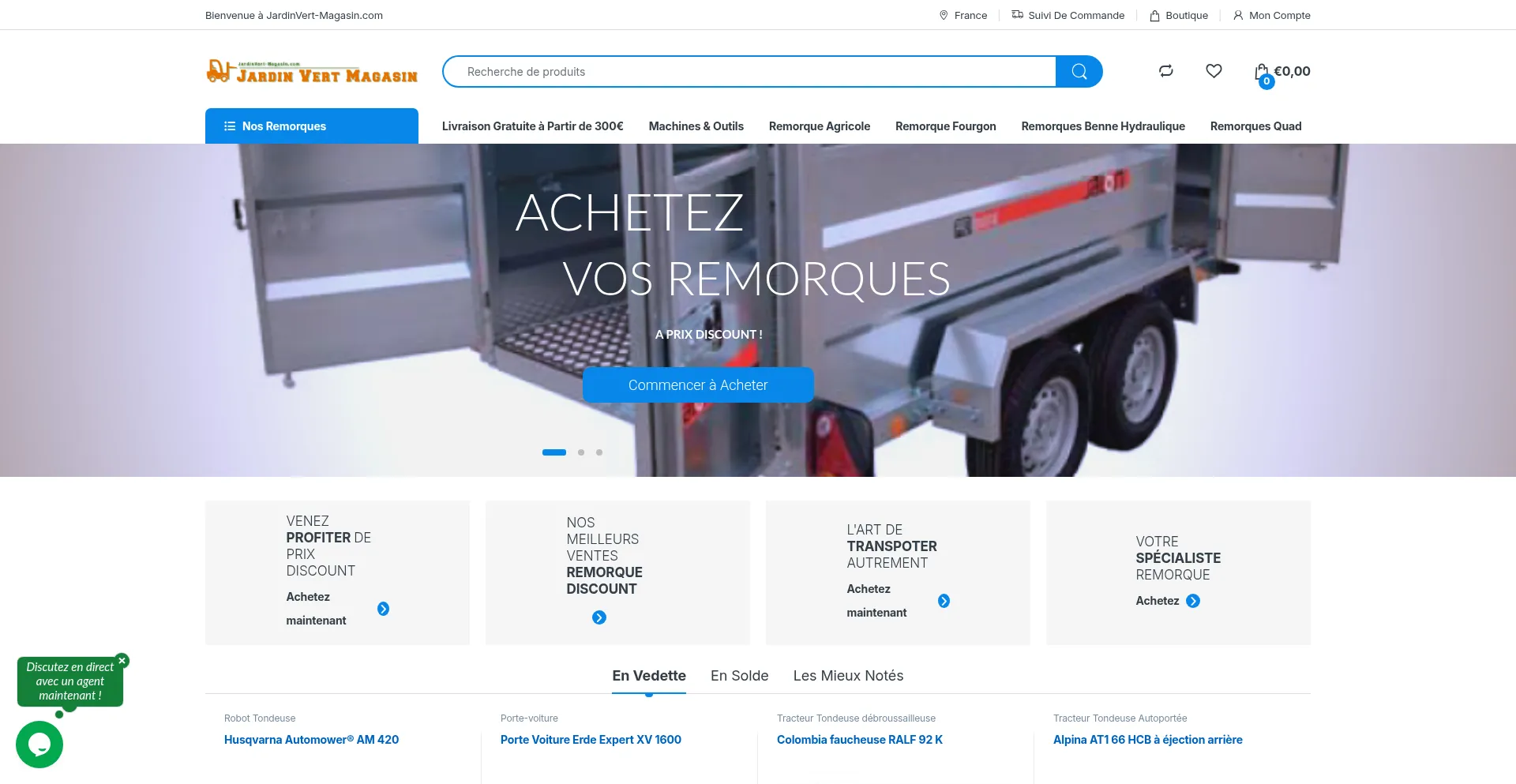
Task: Expand the Nos Remorques category menu
Action: (x=311, y=126)
